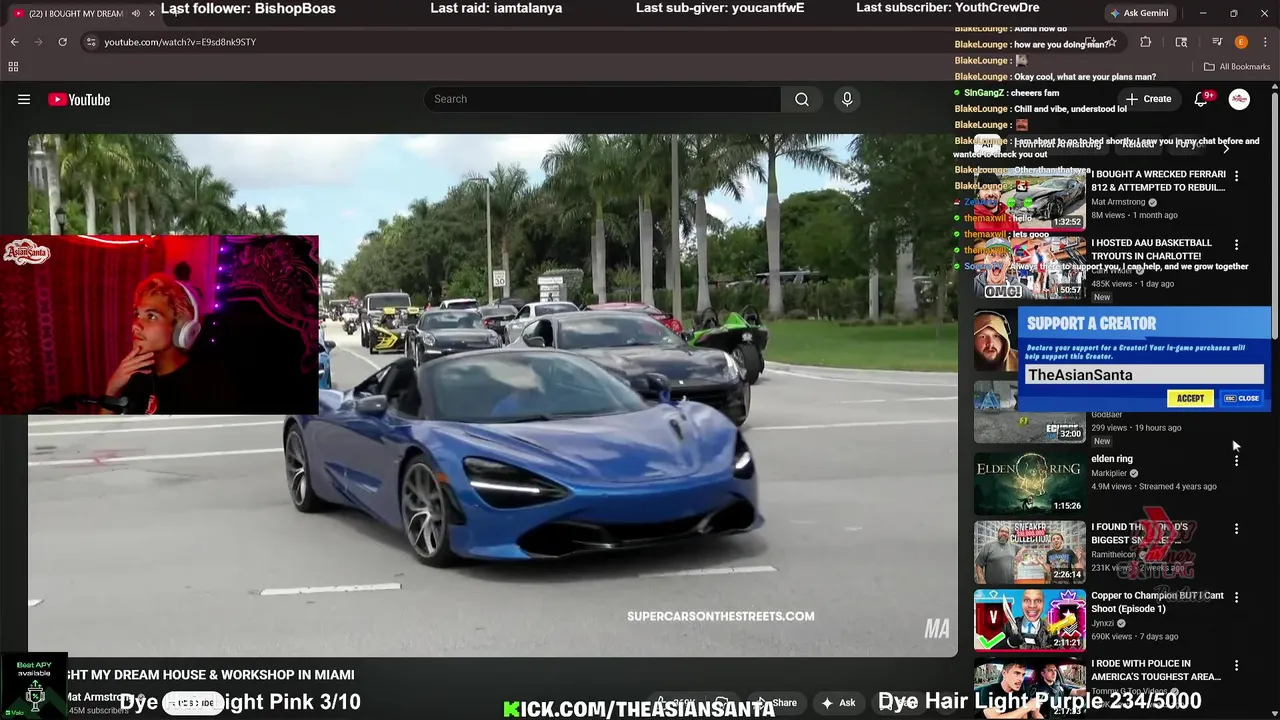Select the All filter chip
The height and width of the screenshot is (720, 1280).
[x=988, y=144]
